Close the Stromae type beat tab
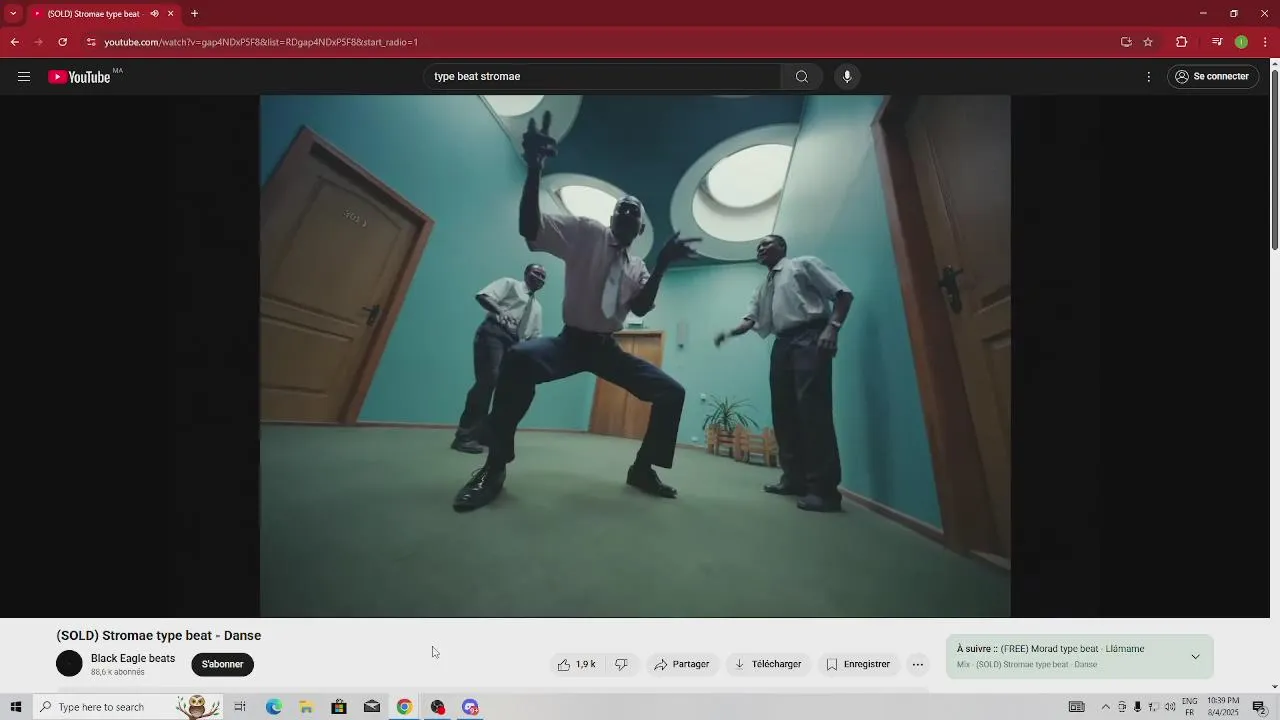1280x720 pixels. pyautogui.click(x=171, y=14)
